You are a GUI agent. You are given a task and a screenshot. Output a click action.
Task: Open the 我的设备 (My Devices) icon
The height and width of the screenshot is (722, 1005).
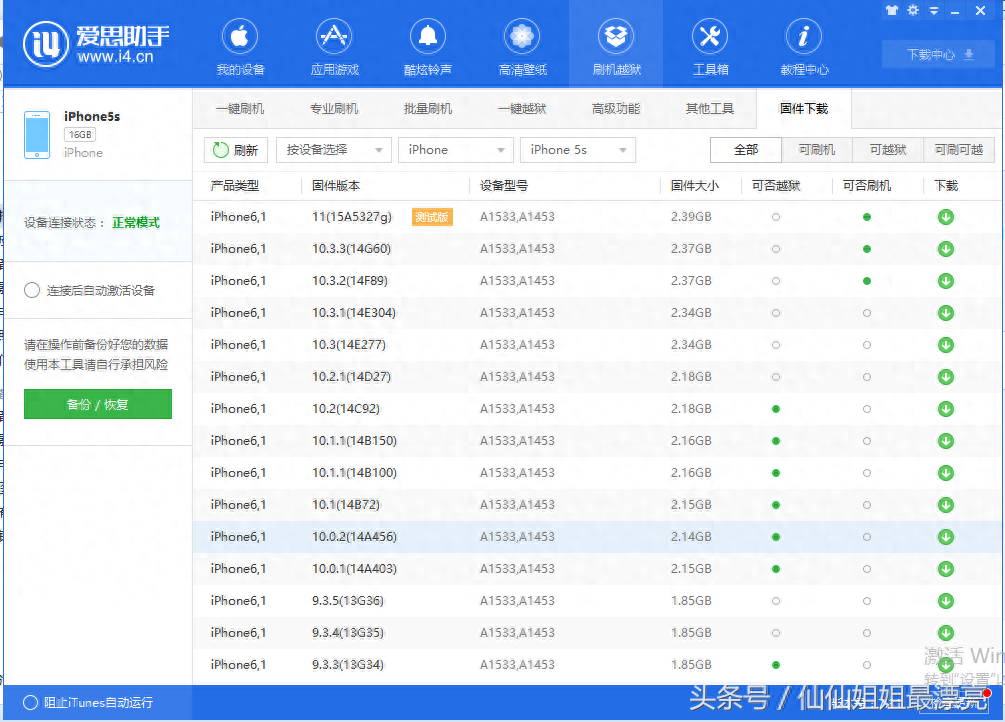(x=239, y=44)
